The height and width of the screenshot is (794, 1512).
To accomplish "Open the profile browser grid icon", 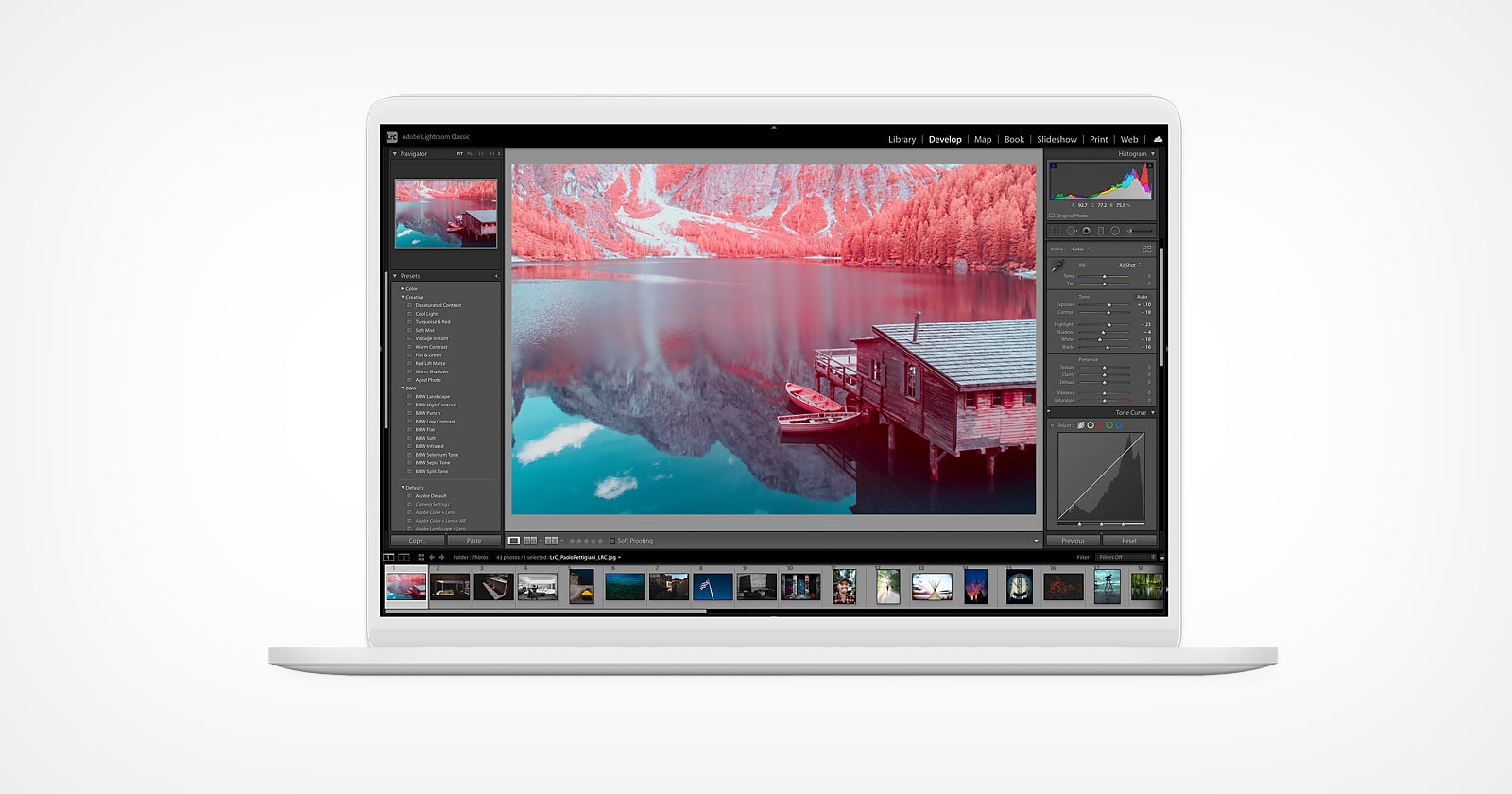I will pos(1147,249).
